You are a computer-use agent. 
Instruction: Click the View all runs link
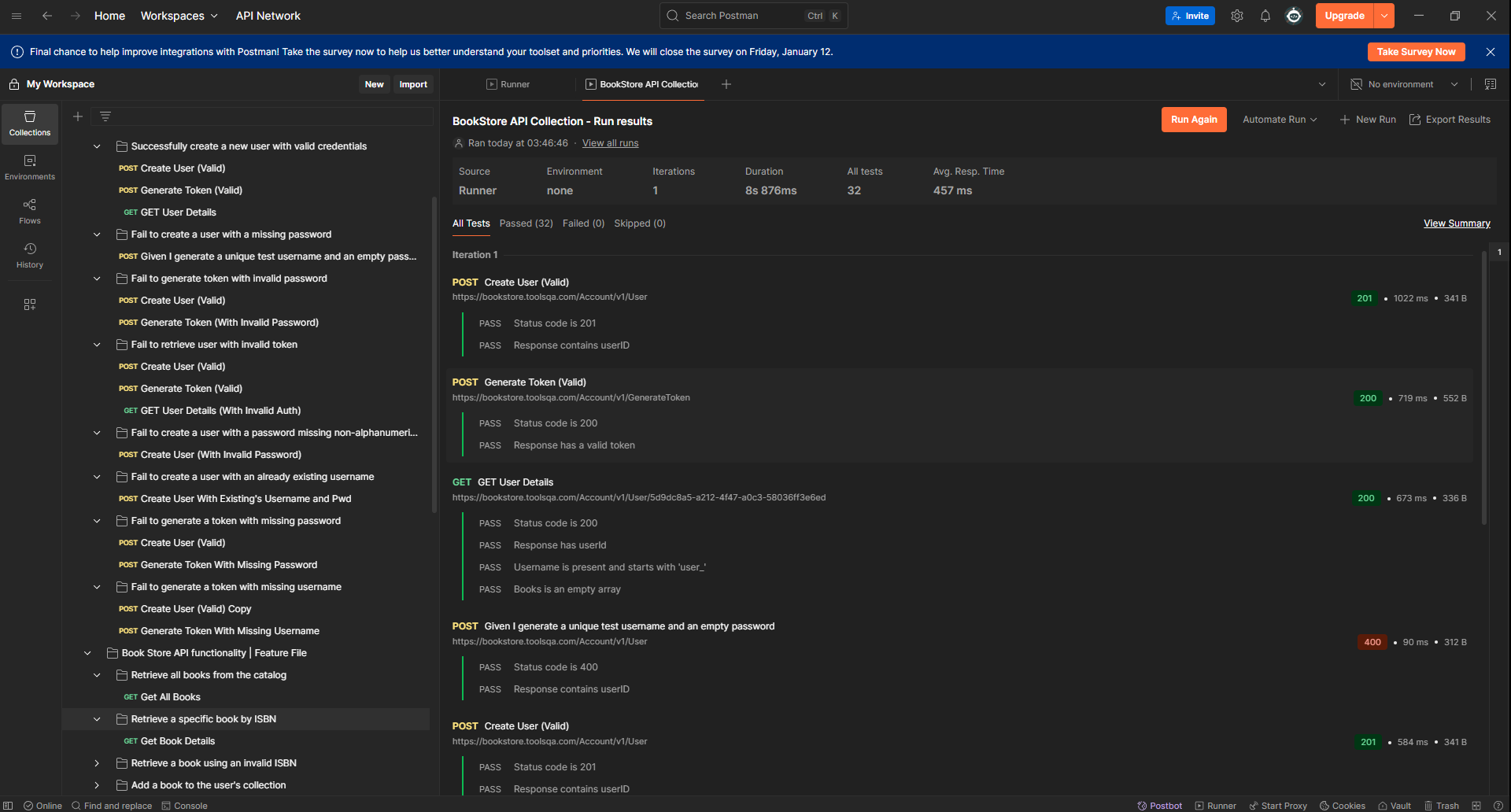610,143
